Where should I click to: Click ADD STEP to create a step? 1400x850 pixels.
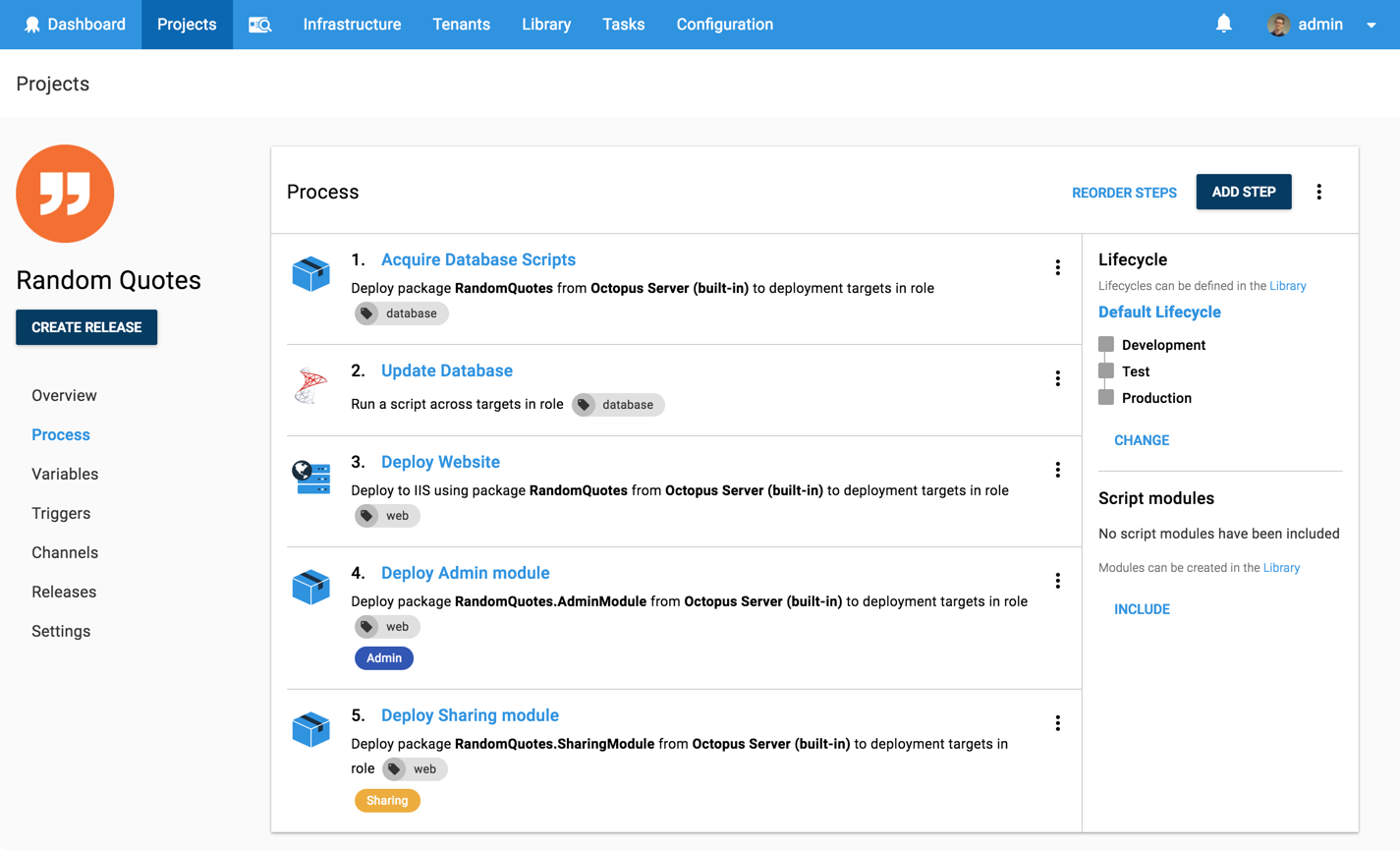tap(1243, 192)
